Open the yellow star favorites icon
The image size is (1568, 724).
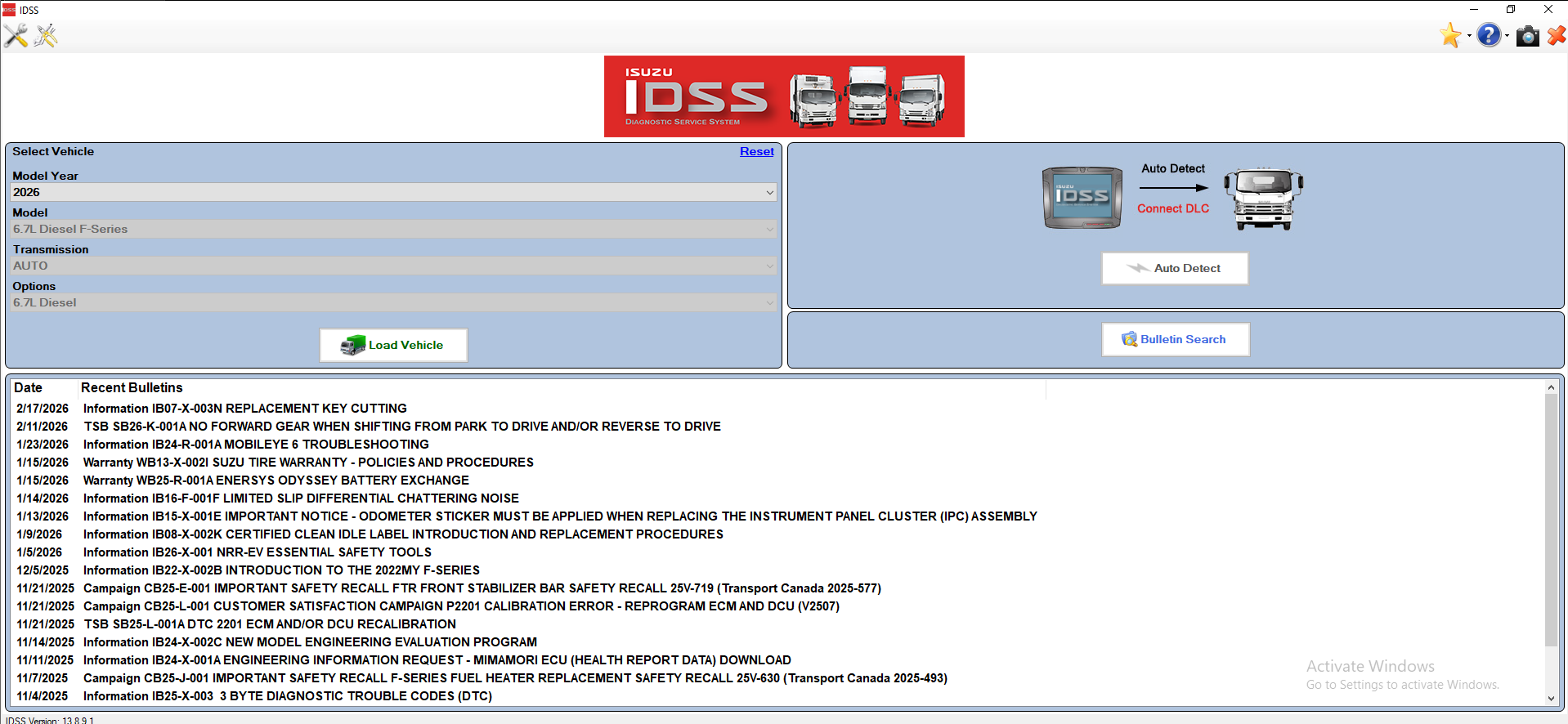pos(1450,35)
